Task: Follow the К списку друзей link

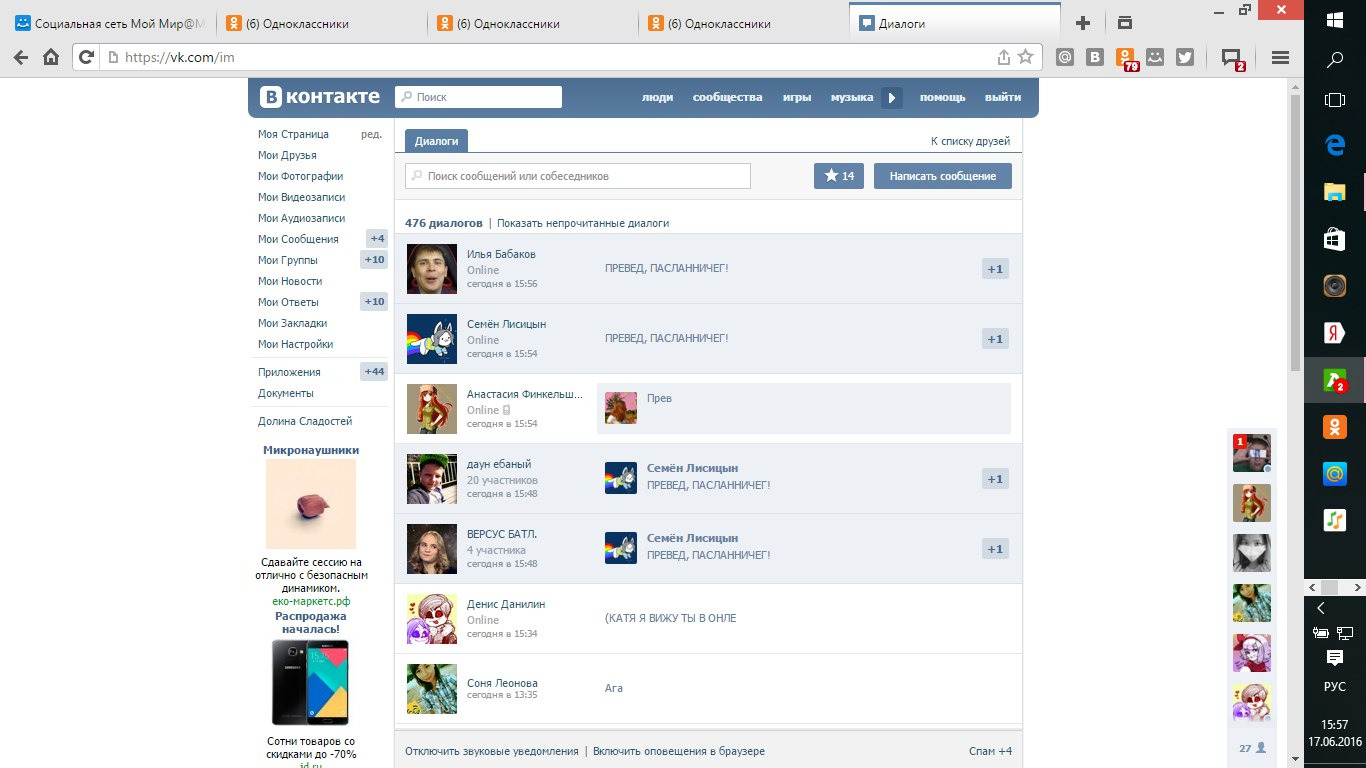Action: point(970,141)
